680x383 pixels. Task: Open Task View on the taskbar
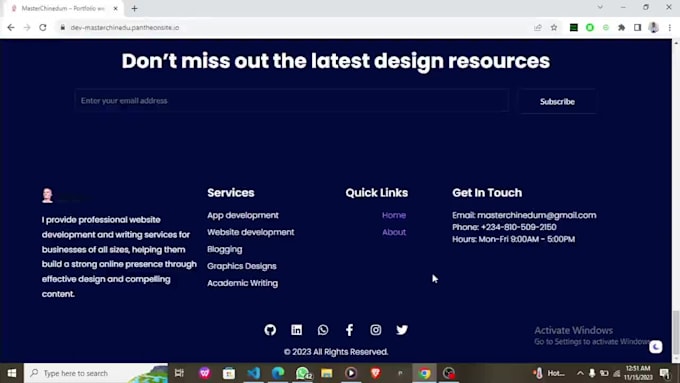click(179, 373)
